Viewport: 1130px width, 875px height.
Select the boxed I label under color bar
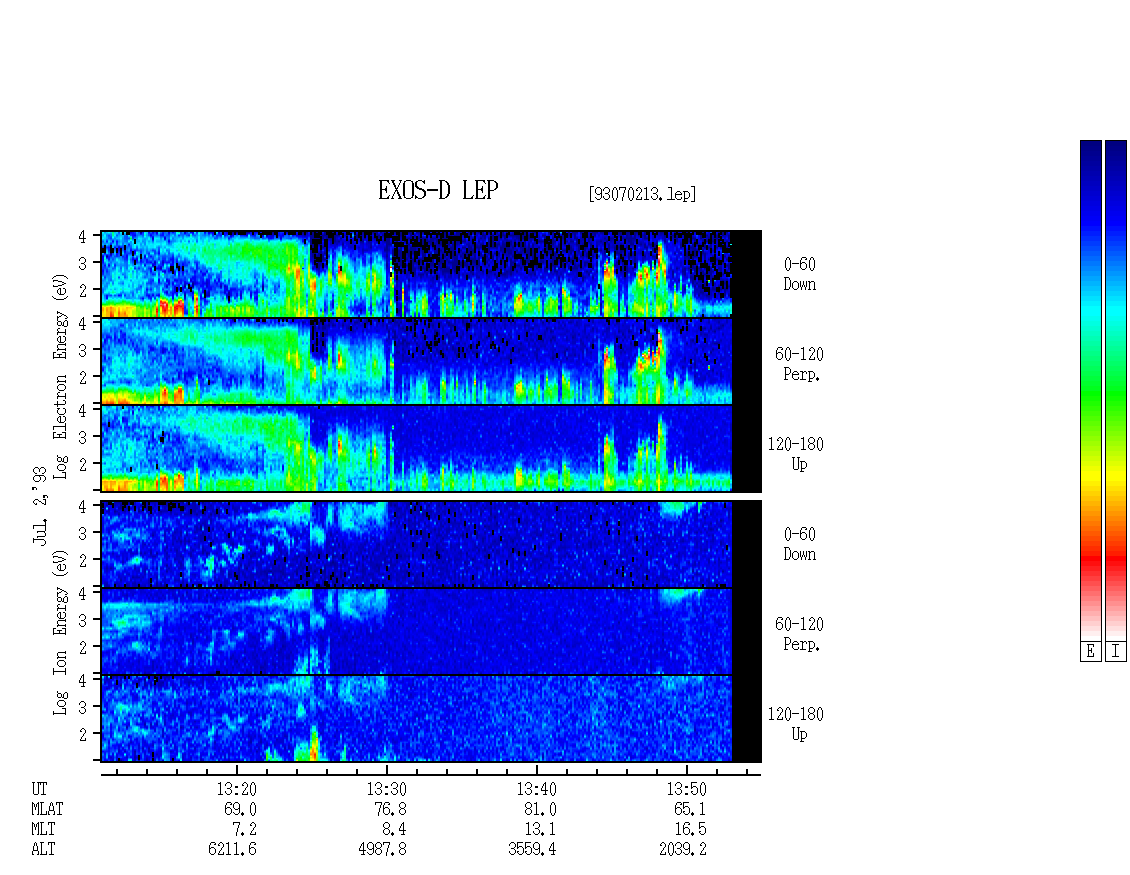1116,652
